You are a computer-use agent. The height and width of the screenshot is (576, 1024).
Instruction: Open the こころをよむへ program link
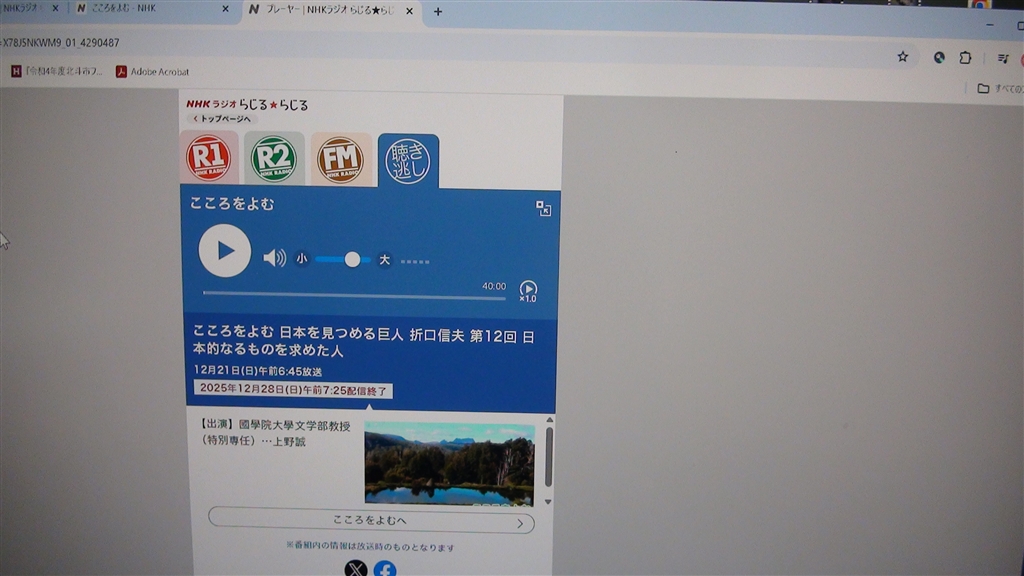pyautogui.click(x=371, y=520)
